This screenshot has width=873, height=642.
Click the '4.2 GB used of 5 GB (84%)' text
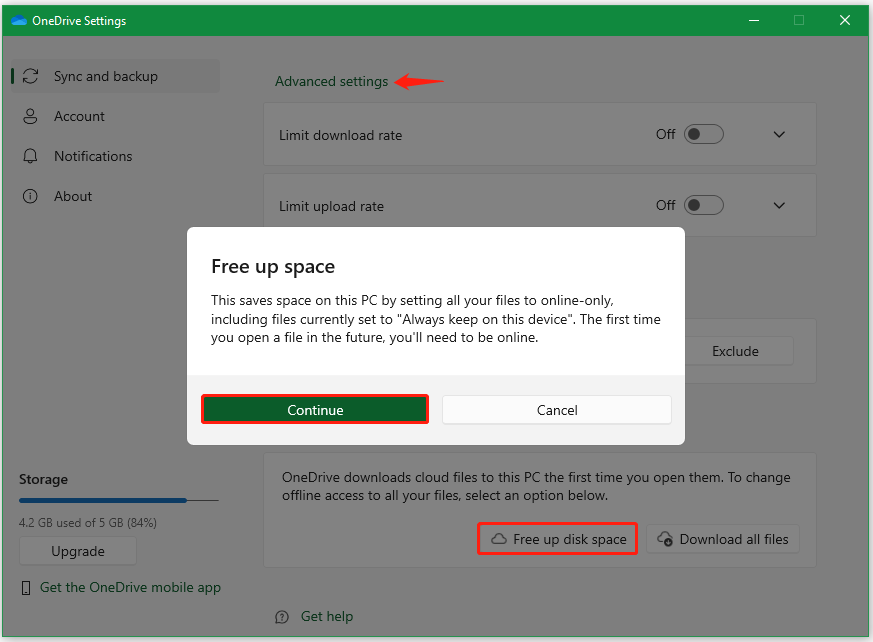coord(88,523)
